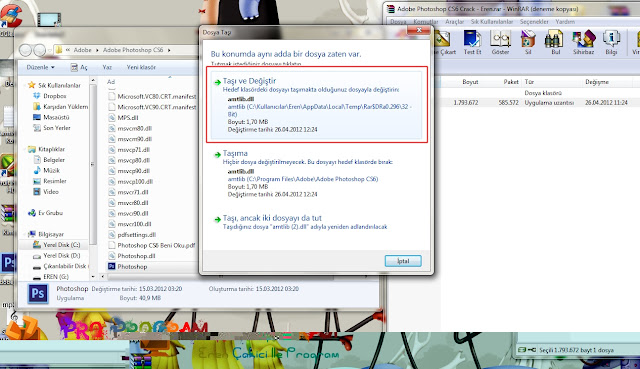Sort WinRAR list by Paket column
The width and height of the screenshot is (640, 369).
click(x=511, y=82)
